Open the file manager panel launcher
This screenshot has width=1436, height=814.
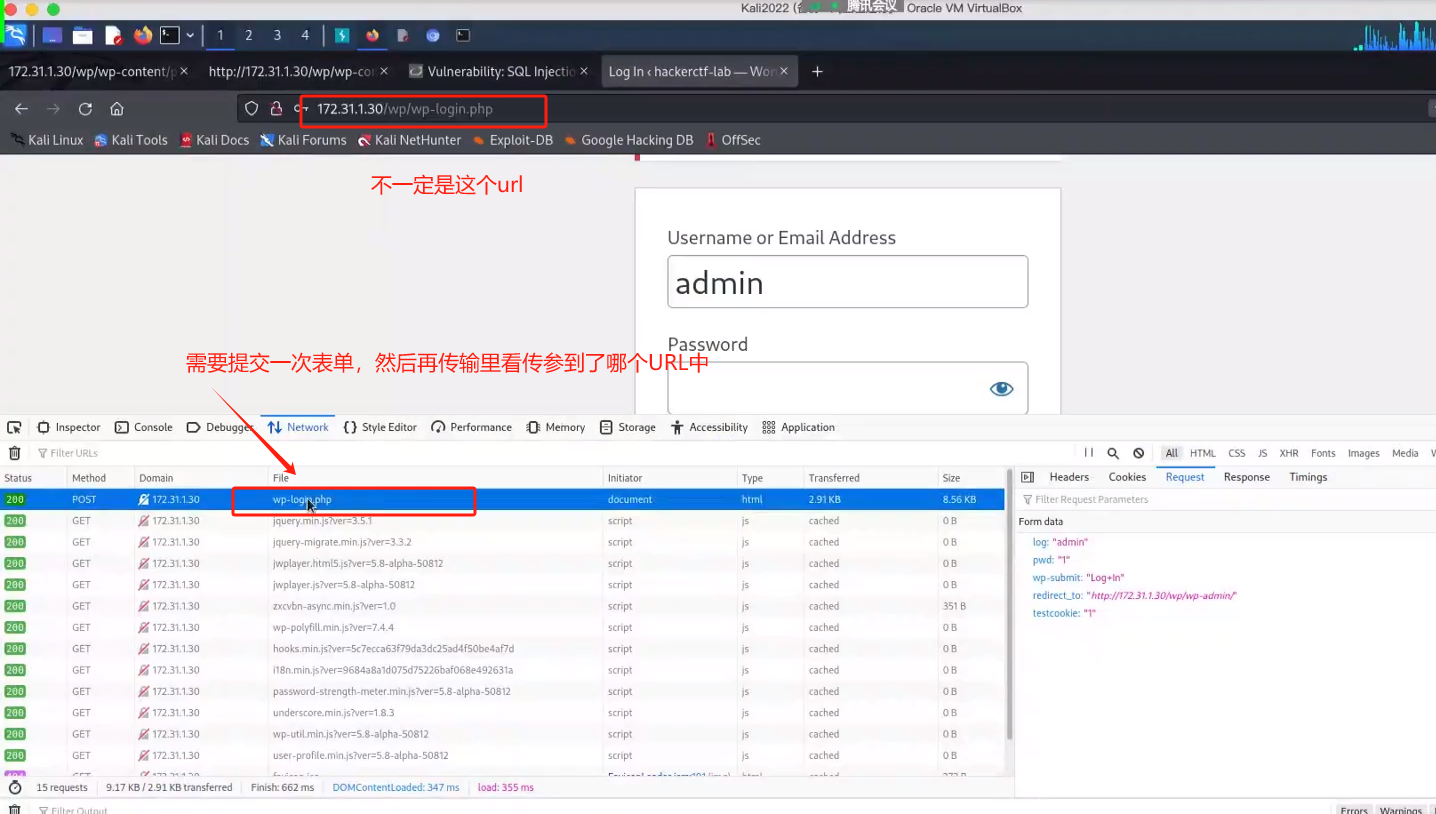point(82,35)
